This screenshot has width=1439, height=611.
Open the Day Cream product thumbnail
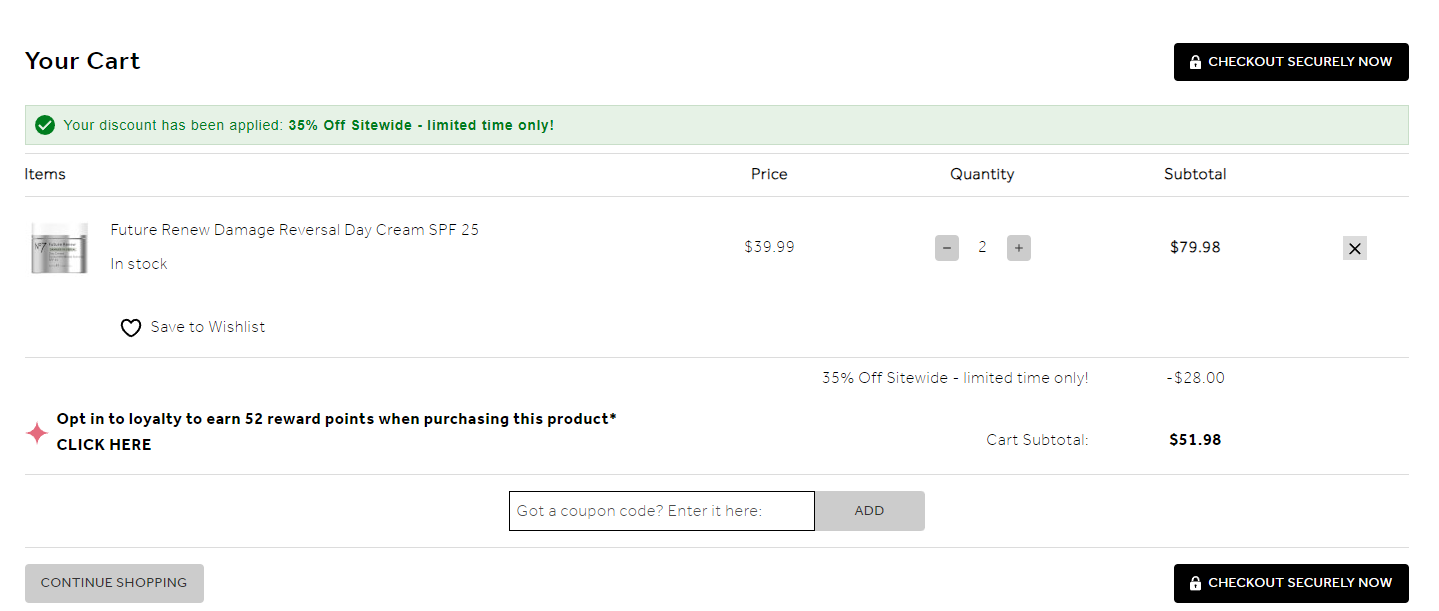59,248
